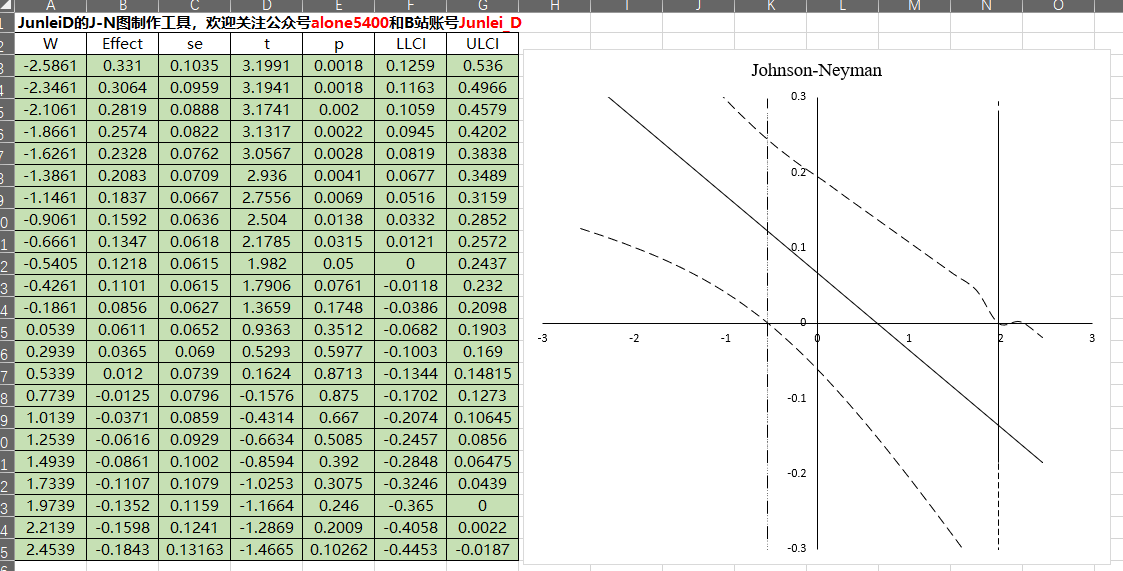The image size is (1123, 571).
Task: Select cell with ULCI value 0.169
Action: [483, 352]
